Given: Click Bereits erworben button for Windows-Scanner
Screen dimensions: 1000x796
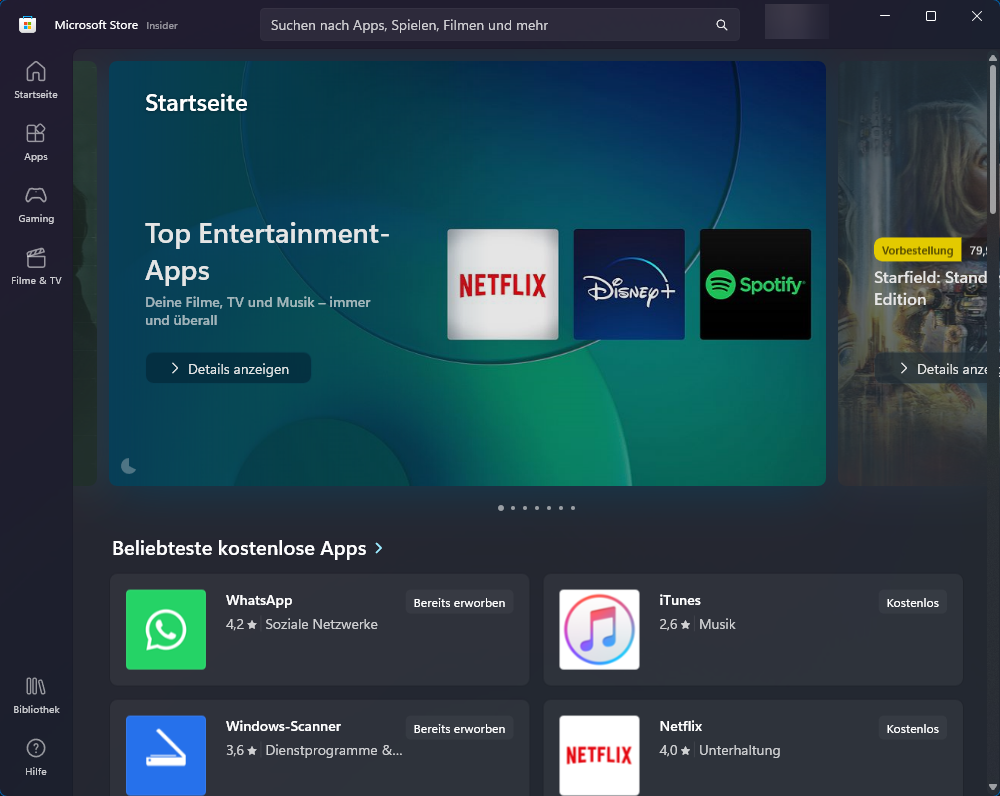Looking at the screenshot, I should [x=459, y=728].
